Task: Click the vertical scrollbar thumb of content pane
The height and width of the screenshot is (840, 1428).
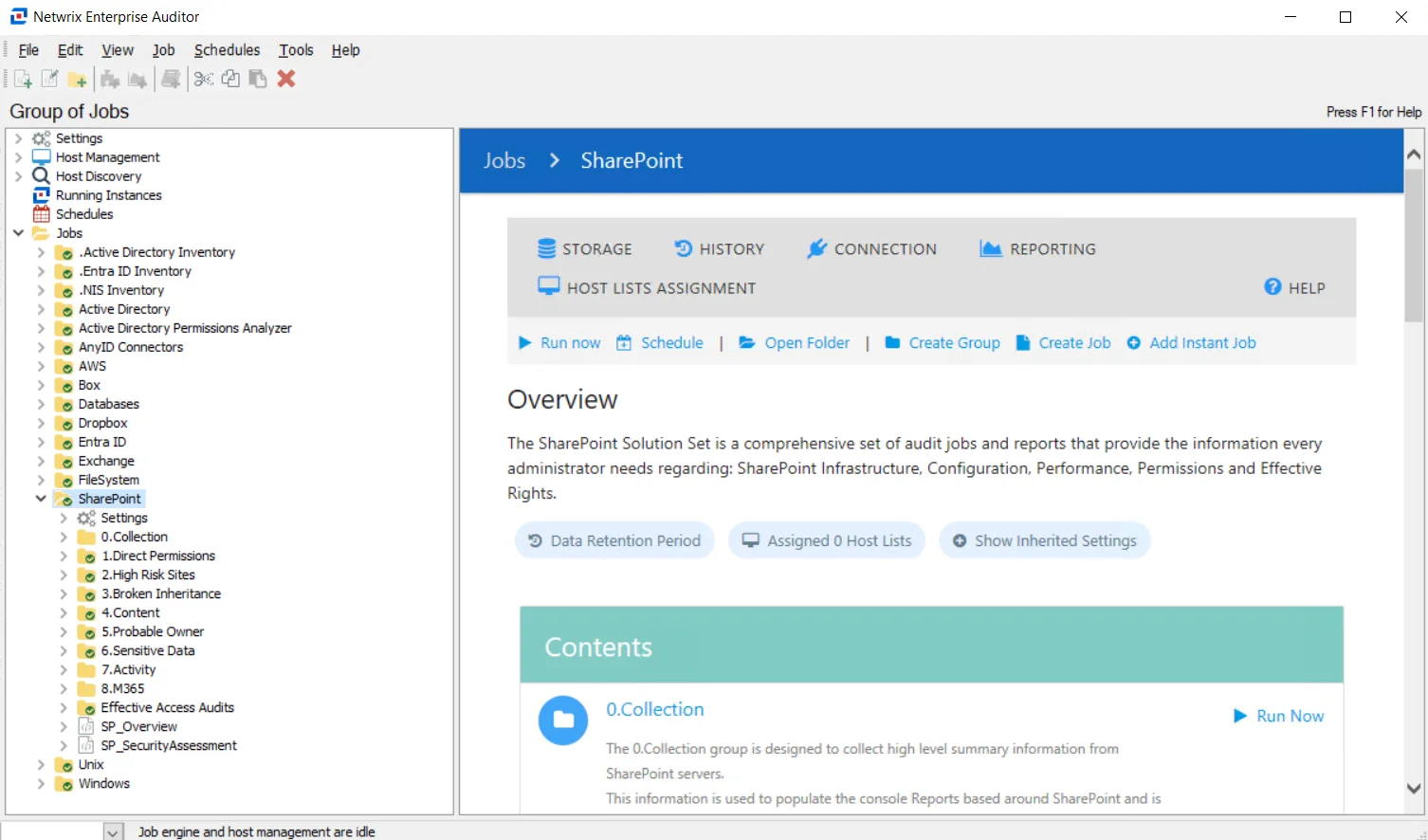Action: point(1414,246)
